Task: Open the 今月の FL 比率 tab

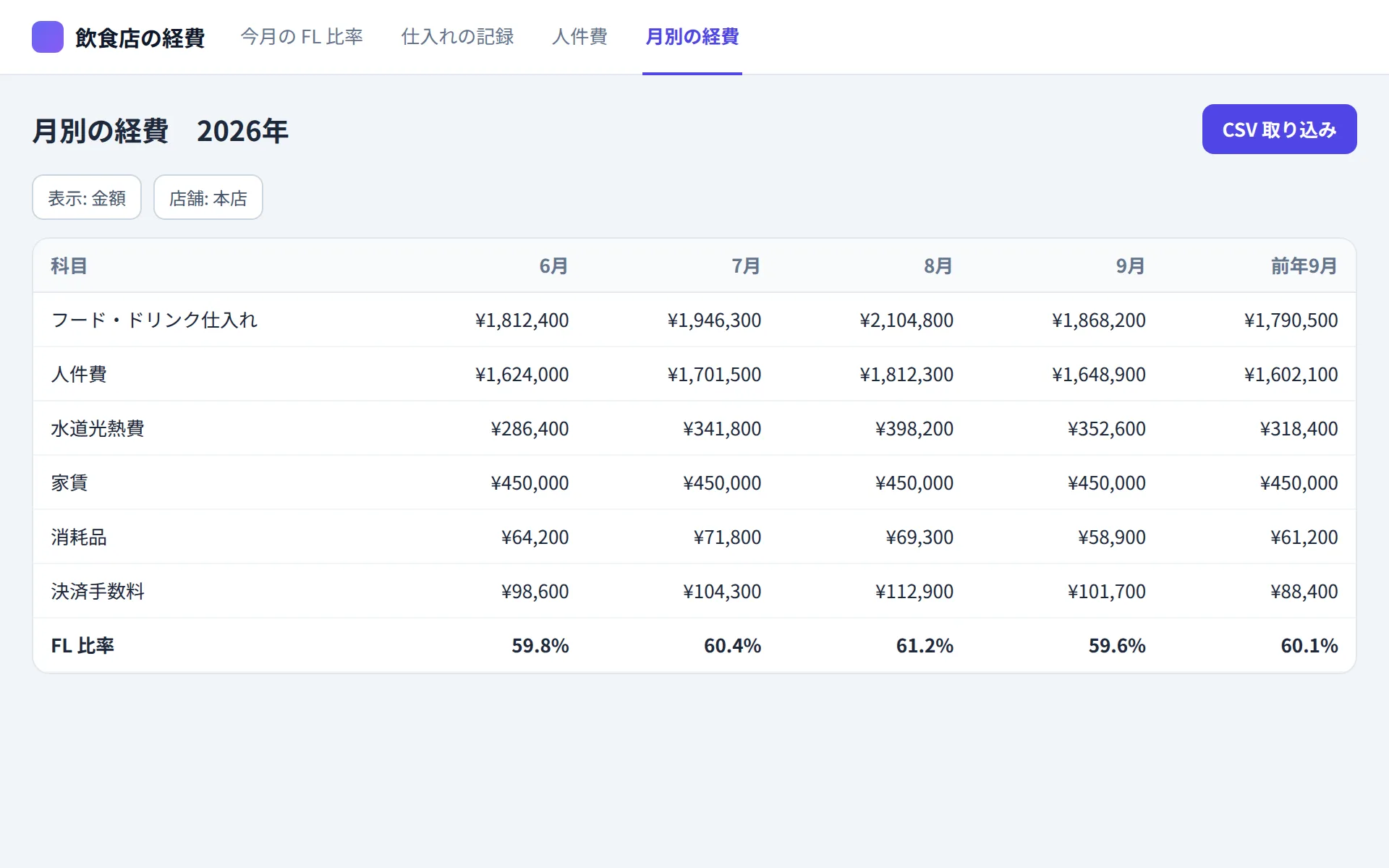Action: [302, 37]
